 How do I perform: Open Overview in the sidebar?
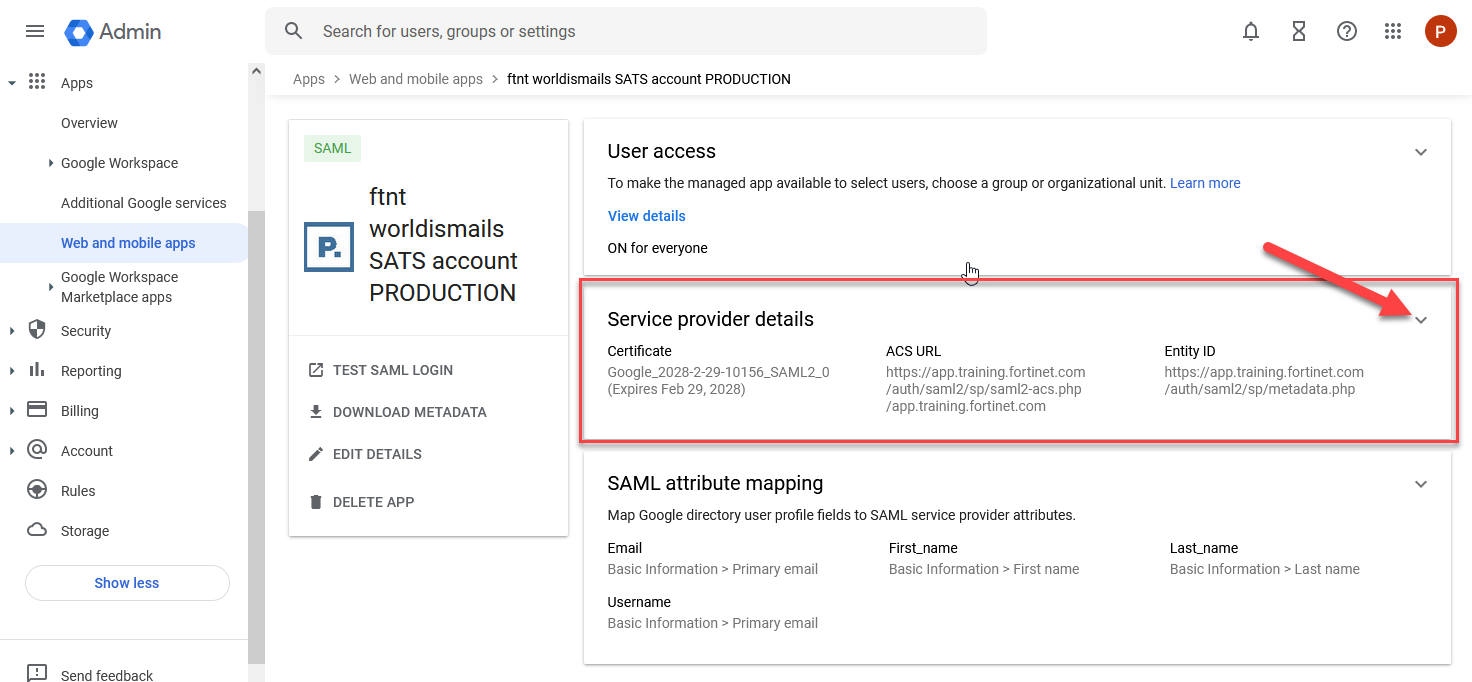coord(89,123)
